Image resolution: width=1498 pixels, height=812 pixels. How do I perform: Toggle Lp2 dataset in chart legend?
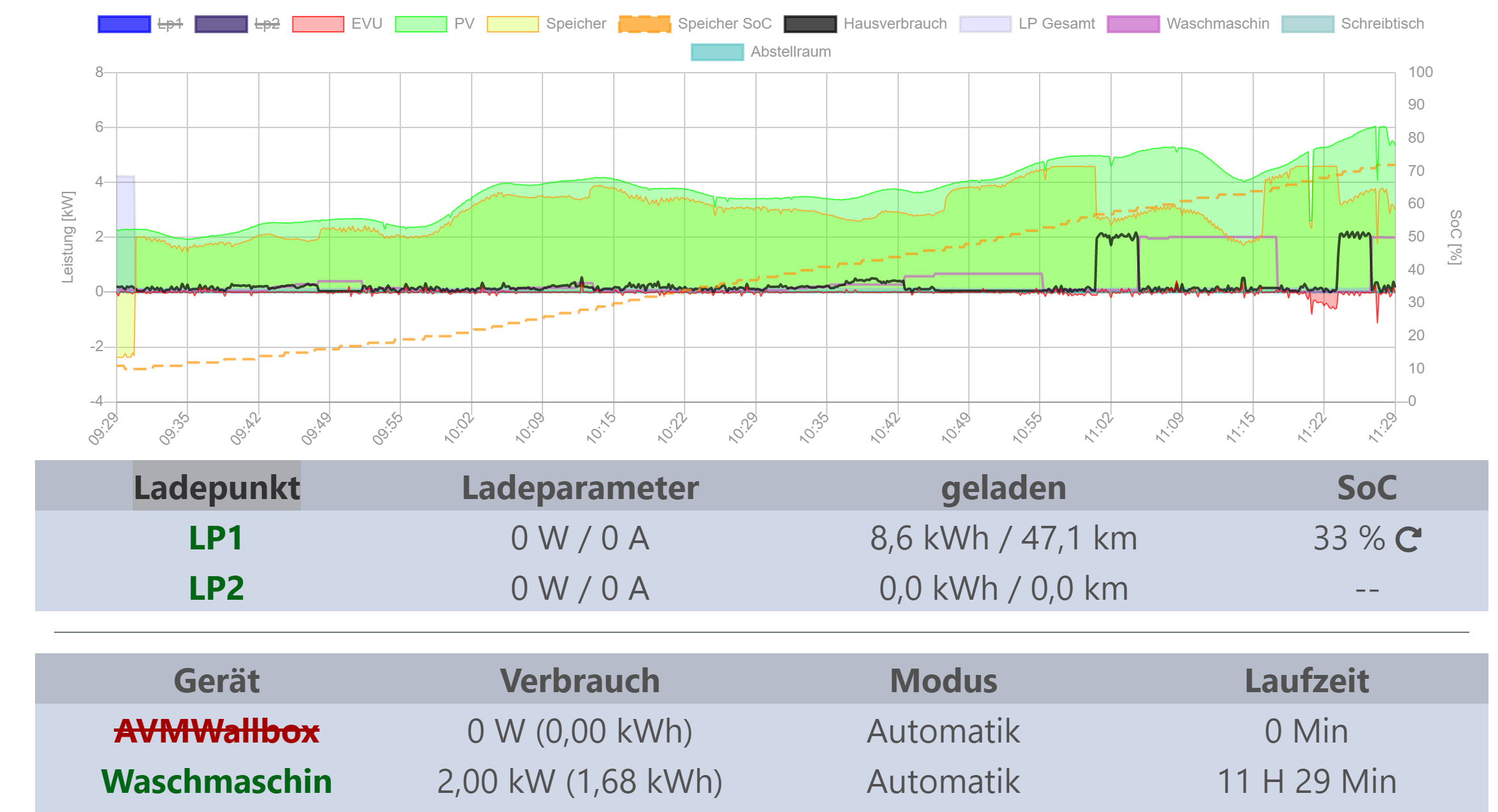pyautogui.click(x=221, y=24)
